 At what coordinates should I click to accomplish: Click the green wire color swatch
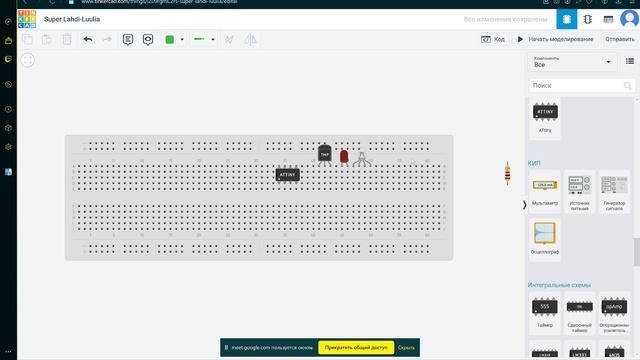coord(169,40)
